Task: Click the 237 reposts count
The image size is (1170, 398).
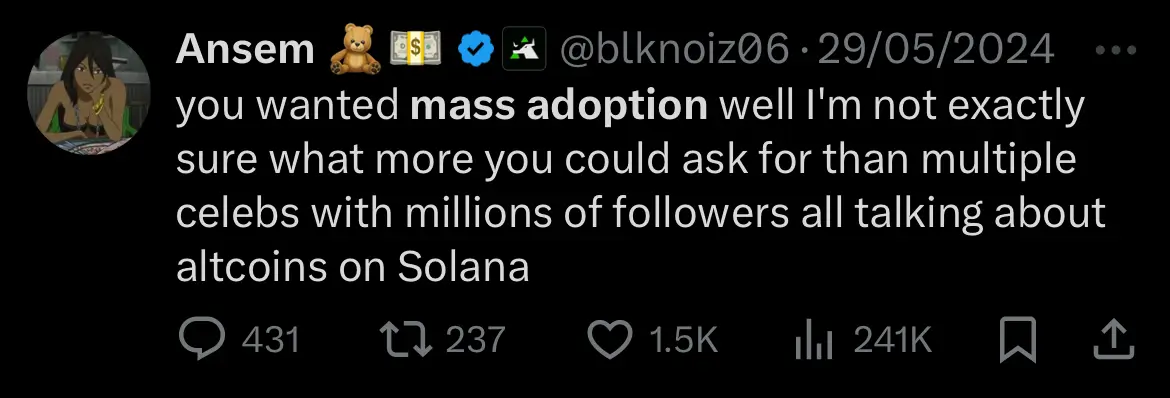Action: [475, 340]
